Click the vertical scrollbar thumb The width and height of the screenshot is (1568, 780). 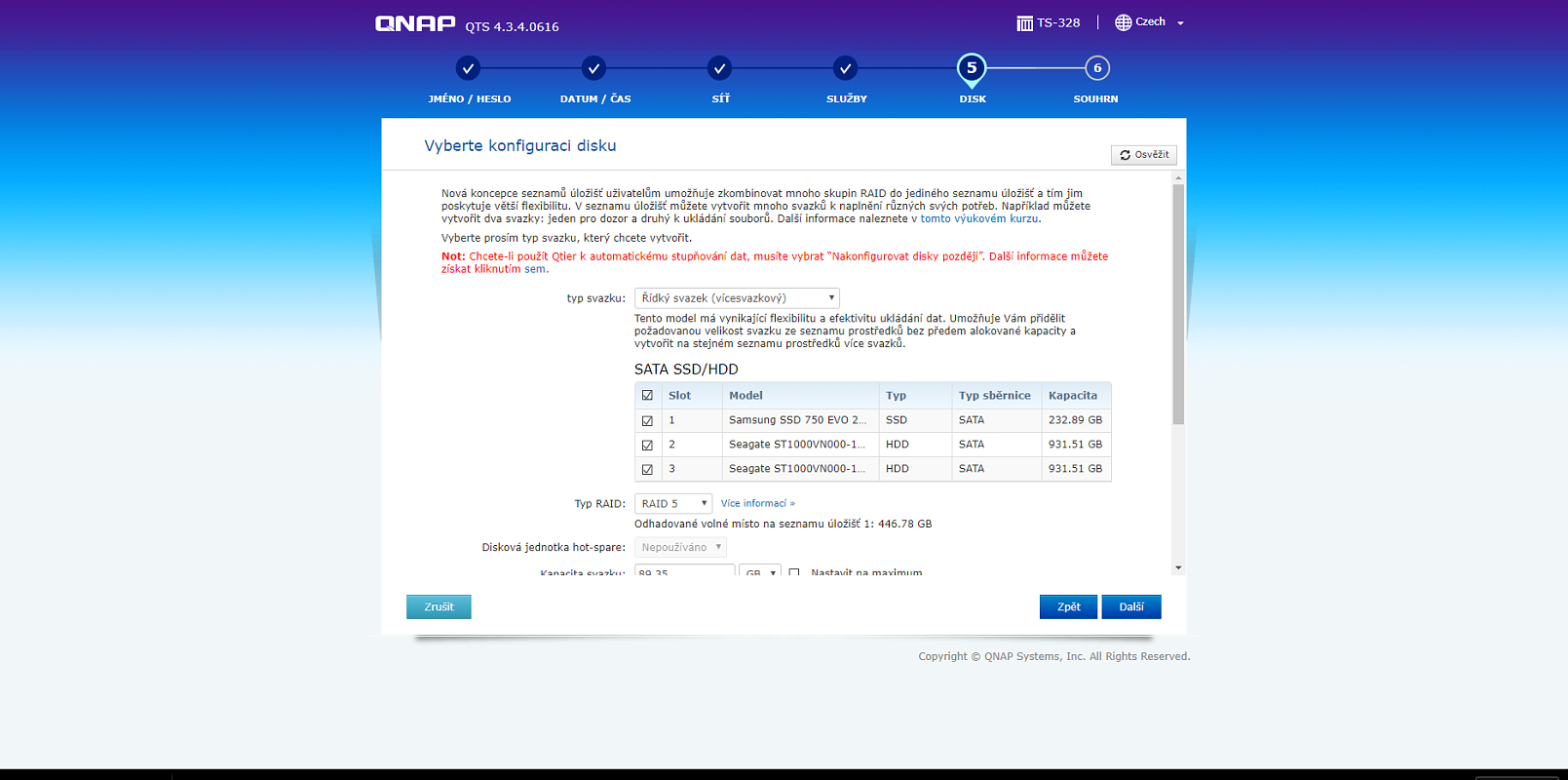pyautogui.click(x=1178, y=304)
